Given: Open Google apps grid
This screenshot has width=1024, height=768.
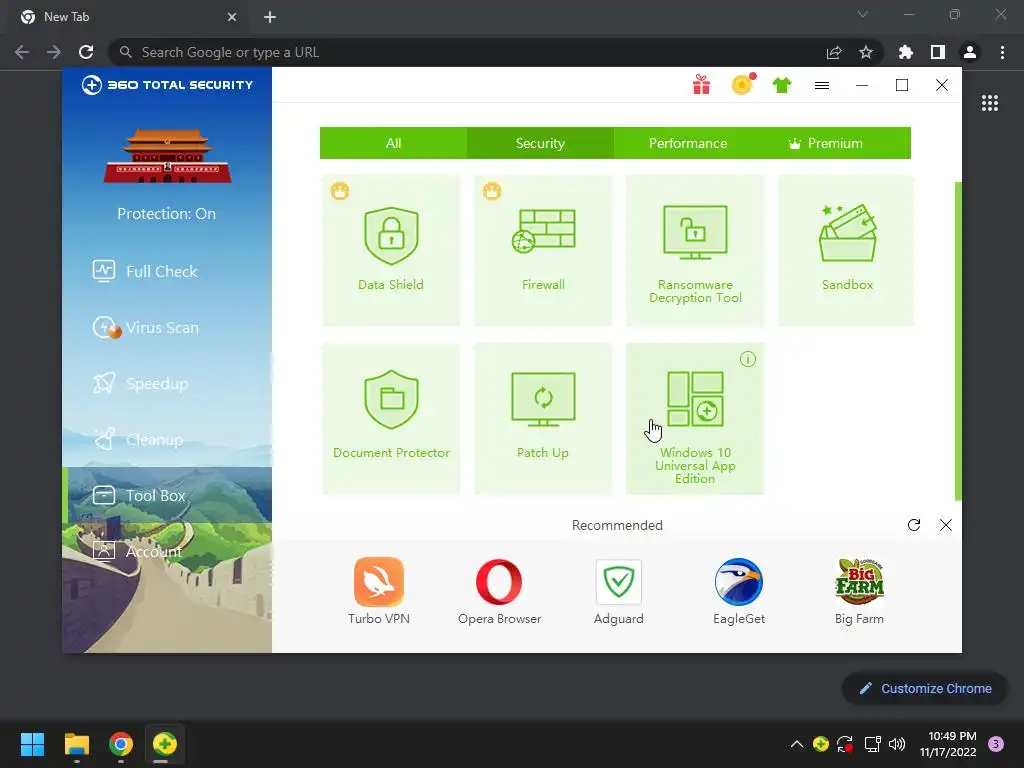Looking at the screenshot, I should (990, 103).
